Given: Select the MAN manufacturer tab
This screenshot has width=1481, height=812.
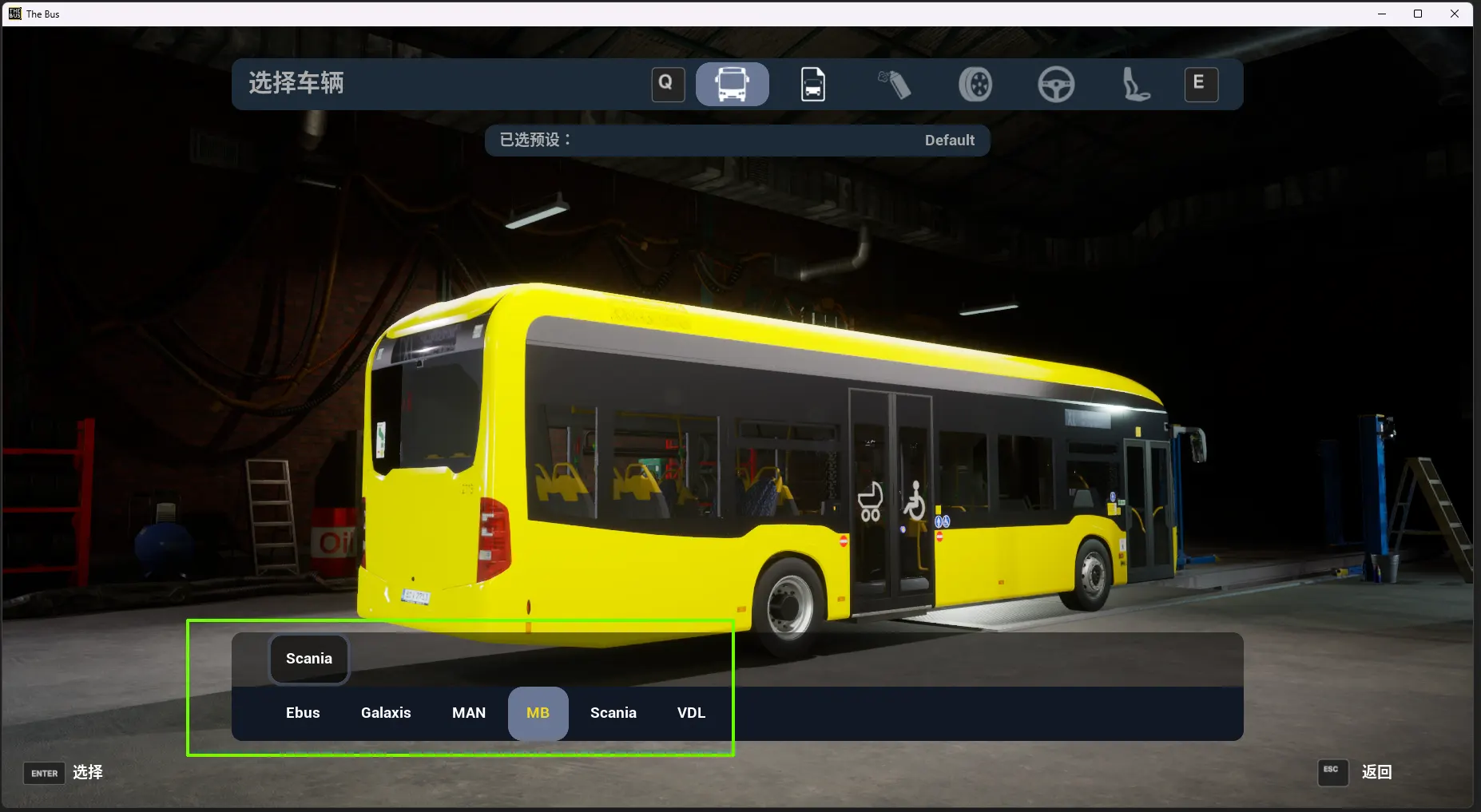Looking at the screenshot, I should tap(469, 713).
